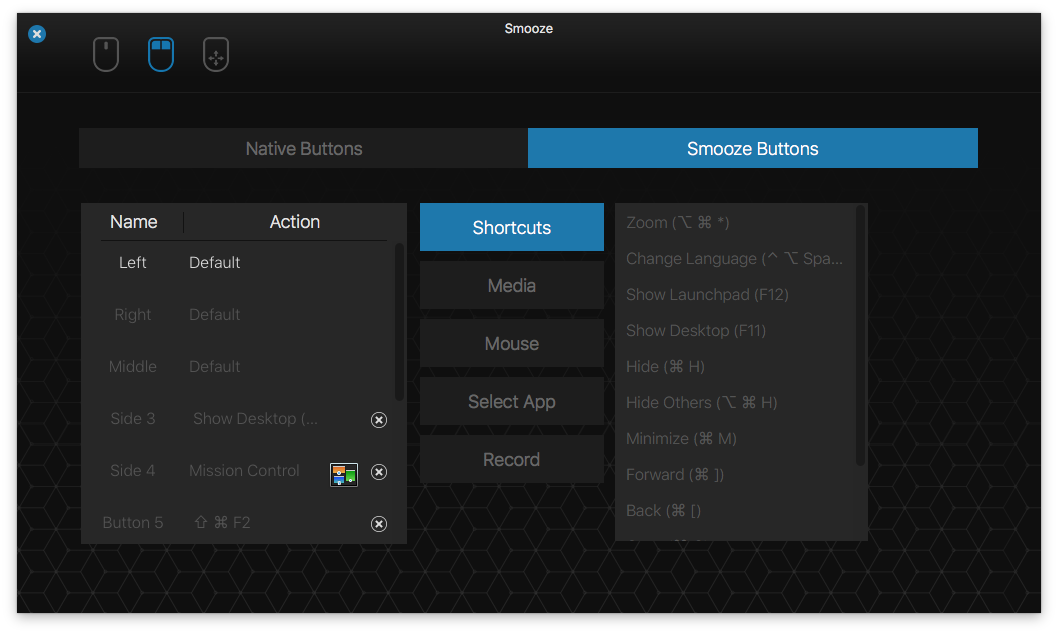Choose the Hide (⌘ H) shortcut
1058x634 pixels.
pyautogui.click(x=665, y=366)
